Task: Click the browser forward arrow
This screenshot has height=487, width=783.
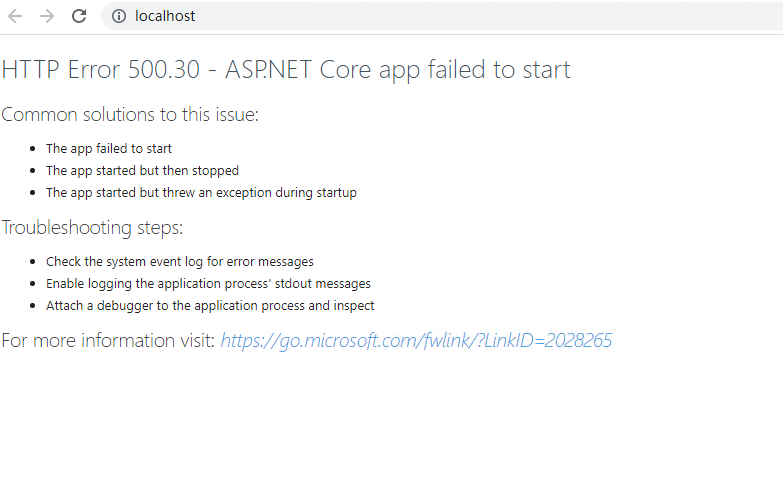Action: [x=47, y=16]
